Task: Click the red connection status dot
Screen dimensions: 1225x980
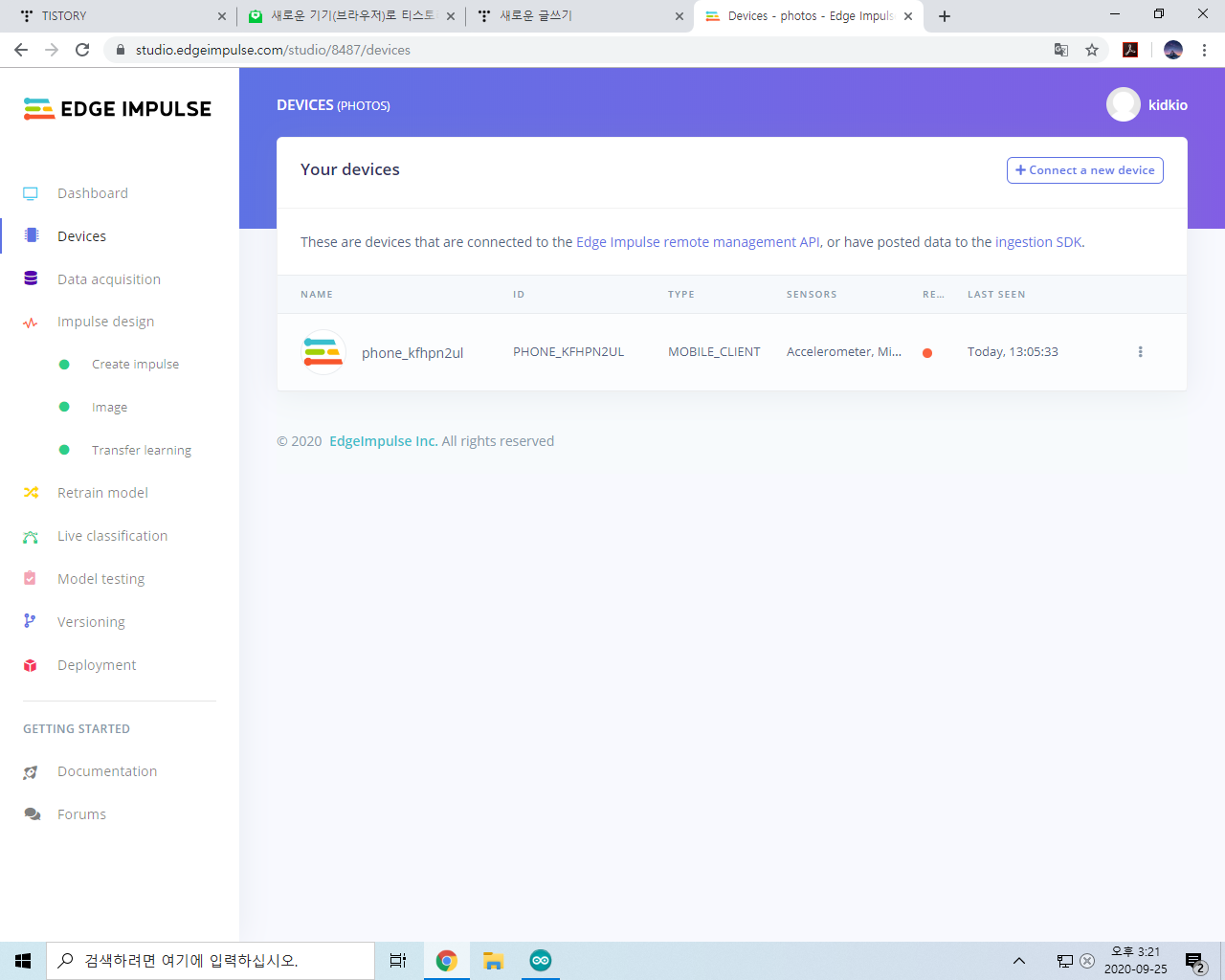Action: [927, 353]
